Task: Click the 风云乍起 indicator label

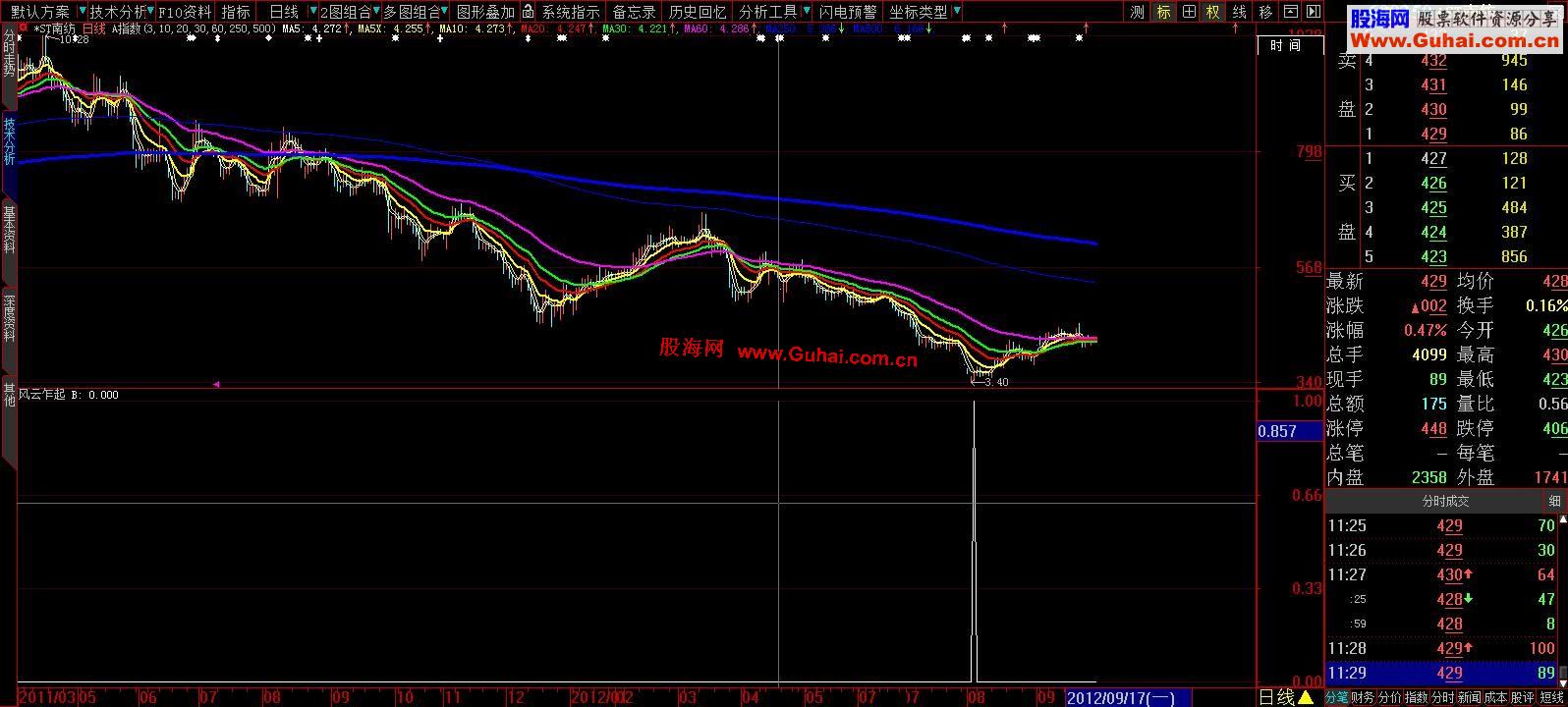Action: (x=42, y=395)
